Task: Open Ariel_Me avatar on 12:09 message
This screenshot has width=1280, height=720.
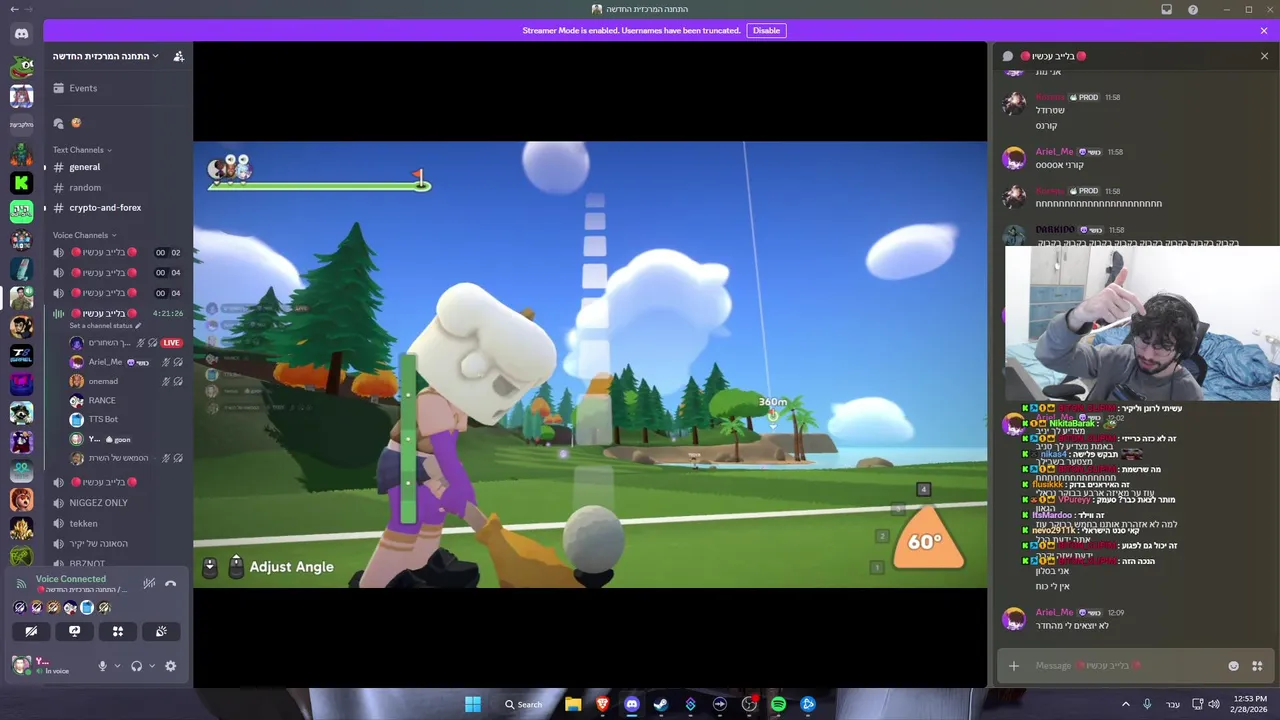Action: pos(1014,619)
